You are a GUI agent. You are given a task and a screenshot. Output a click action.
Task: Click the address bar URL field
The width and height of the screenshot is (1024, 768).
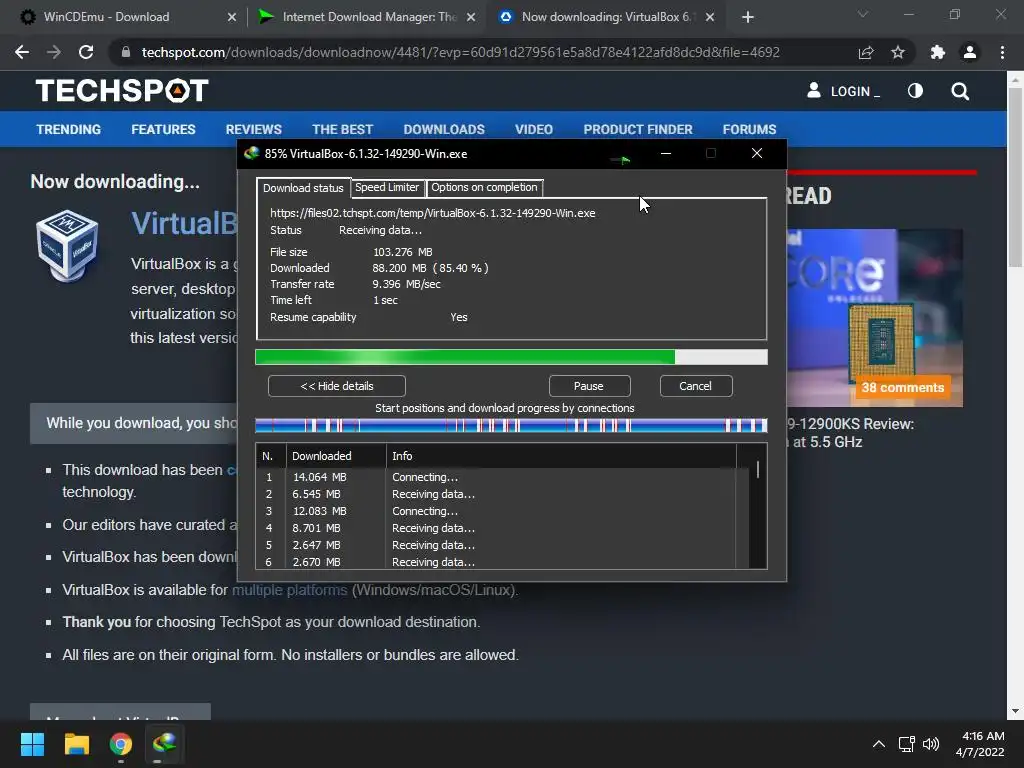(x=460, y=52)
